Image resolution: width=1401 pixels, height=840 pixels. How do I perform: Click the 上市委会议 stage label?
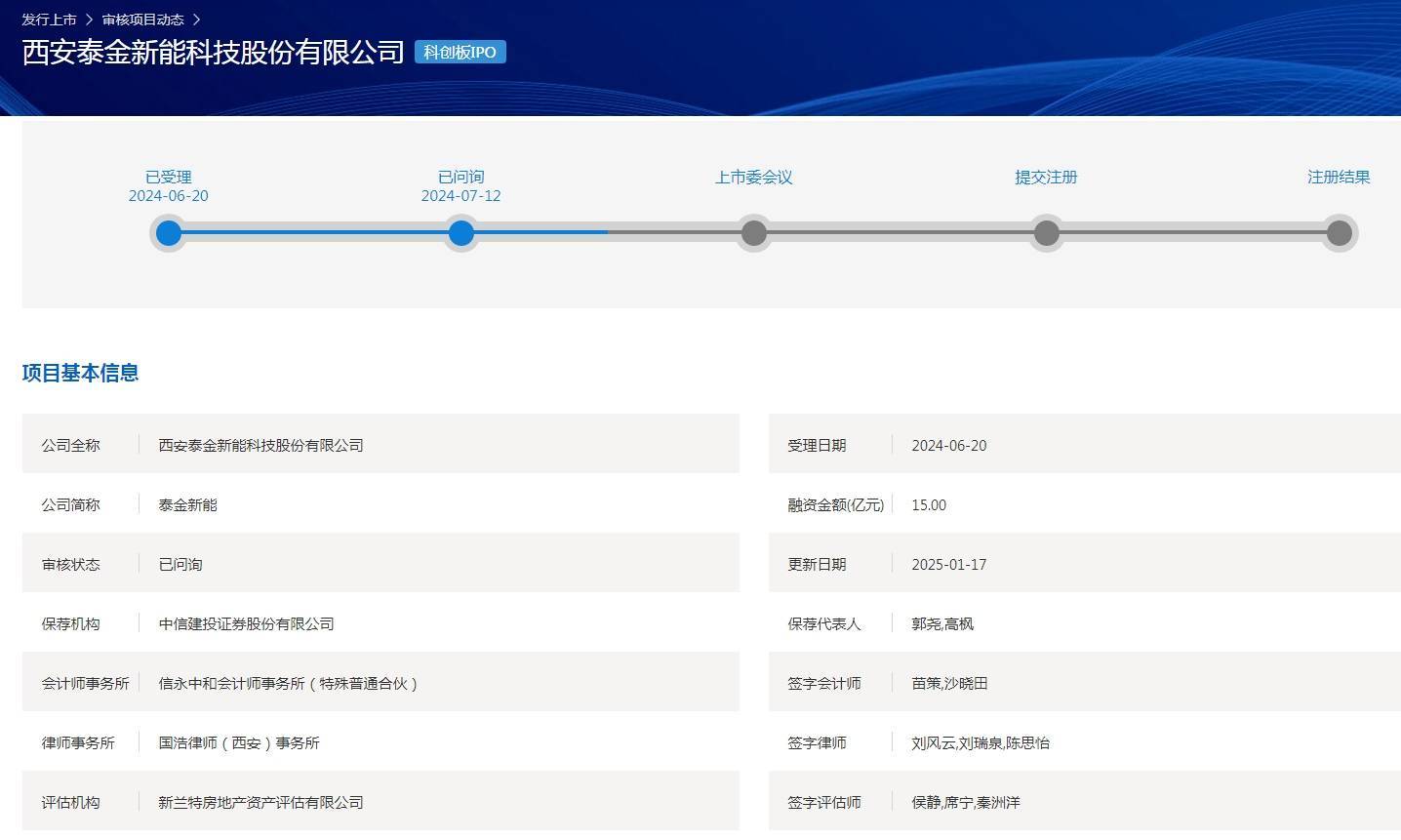(753, 177)
